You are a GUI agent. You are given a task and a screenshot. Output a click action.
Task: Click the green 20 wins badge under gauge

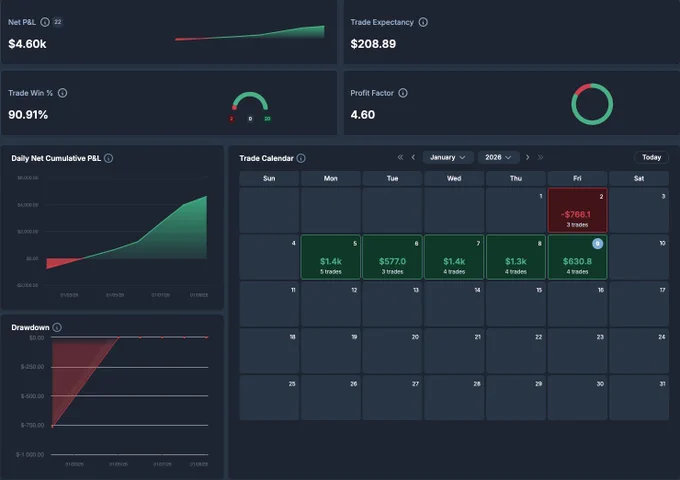tap(267, 119)
